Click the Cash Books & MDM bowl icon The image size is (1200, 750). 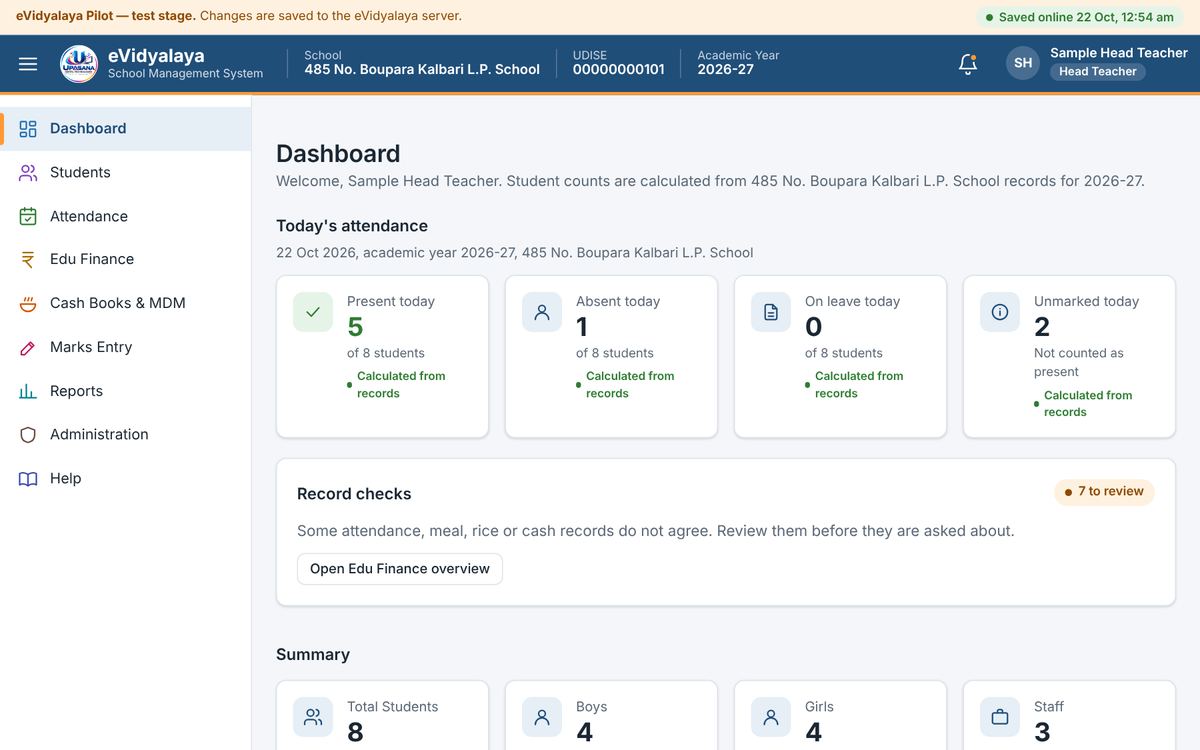[28, 303]
